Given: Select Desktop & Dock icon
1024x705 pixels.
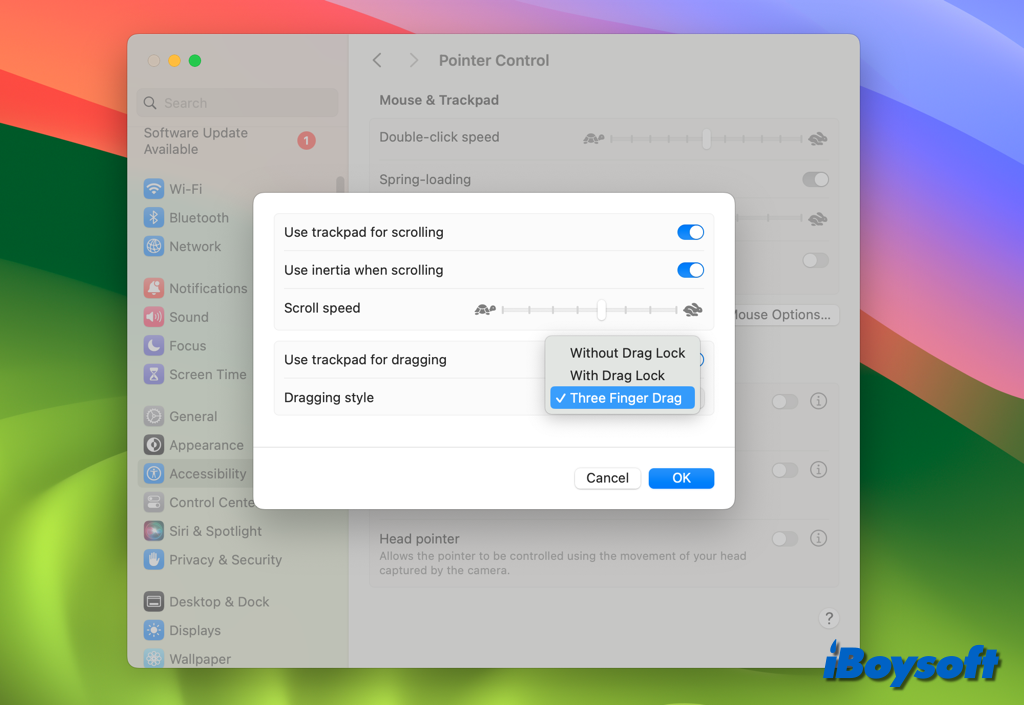Looking at the screenshot, I should 153,601.
